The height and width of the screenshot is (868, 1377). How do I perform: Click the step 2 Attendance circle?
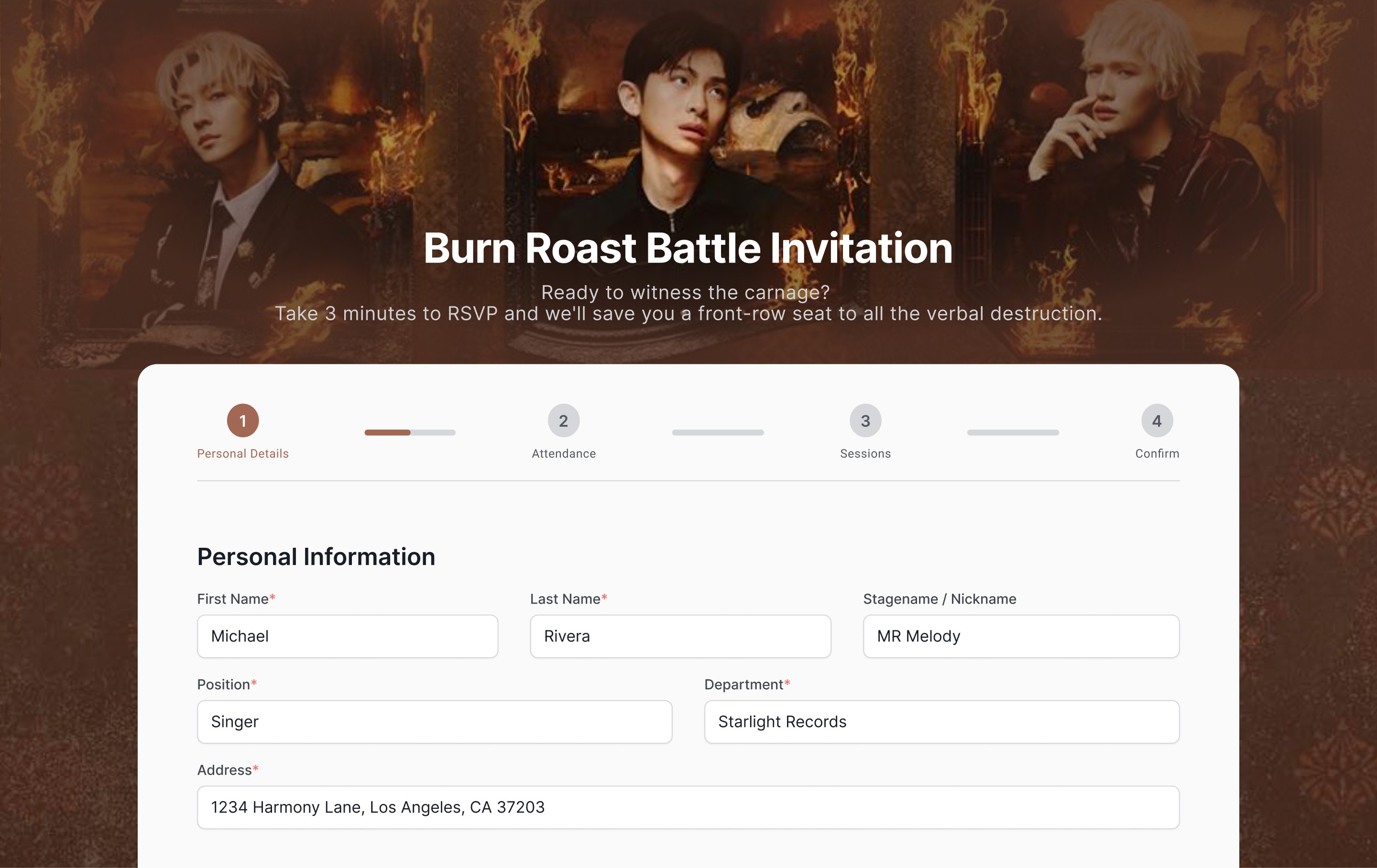(563, 420)
